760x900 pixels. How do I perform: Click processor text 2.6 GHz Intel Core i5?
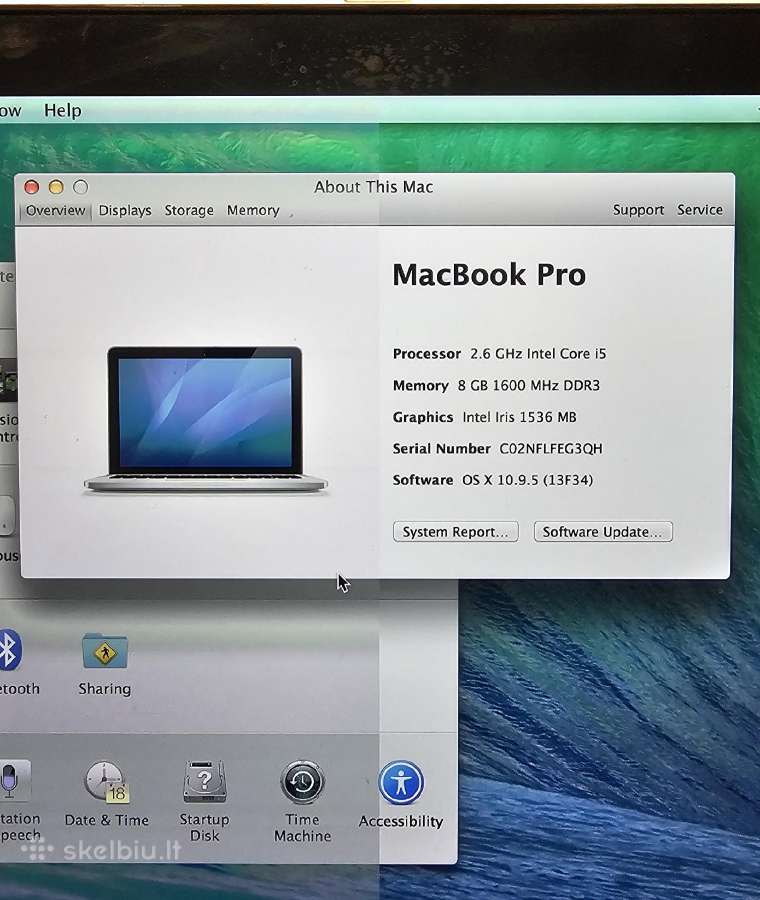[x=538, y=354]
